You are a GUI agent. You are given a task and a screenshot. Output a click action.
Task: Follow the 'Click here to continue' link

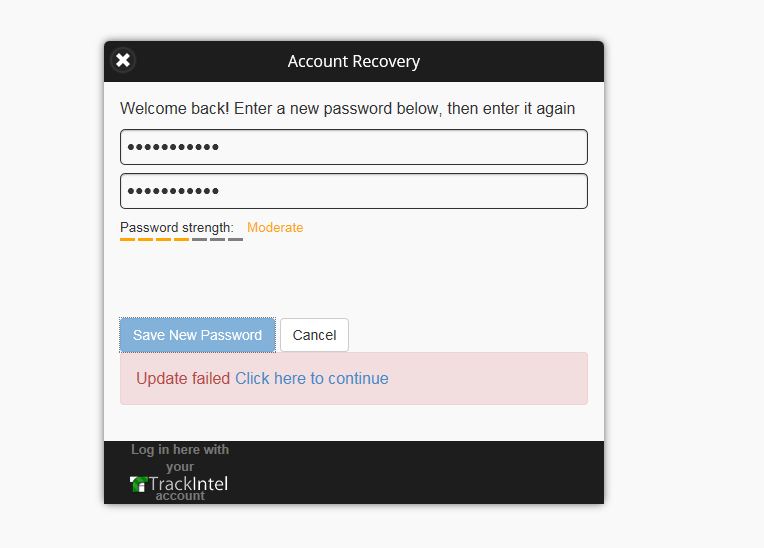[x=312, y=378]
